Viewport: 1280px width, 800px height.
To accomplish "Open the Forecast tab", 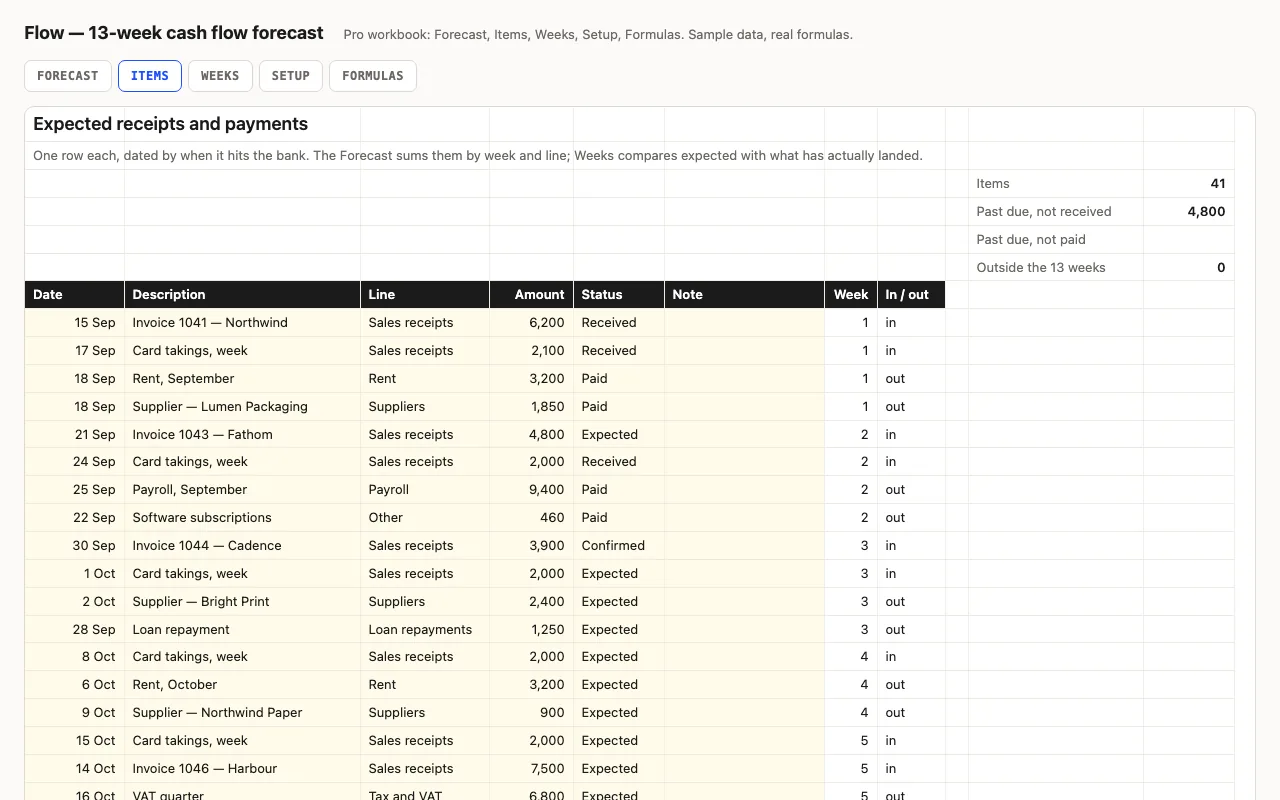I will [68, 76].
